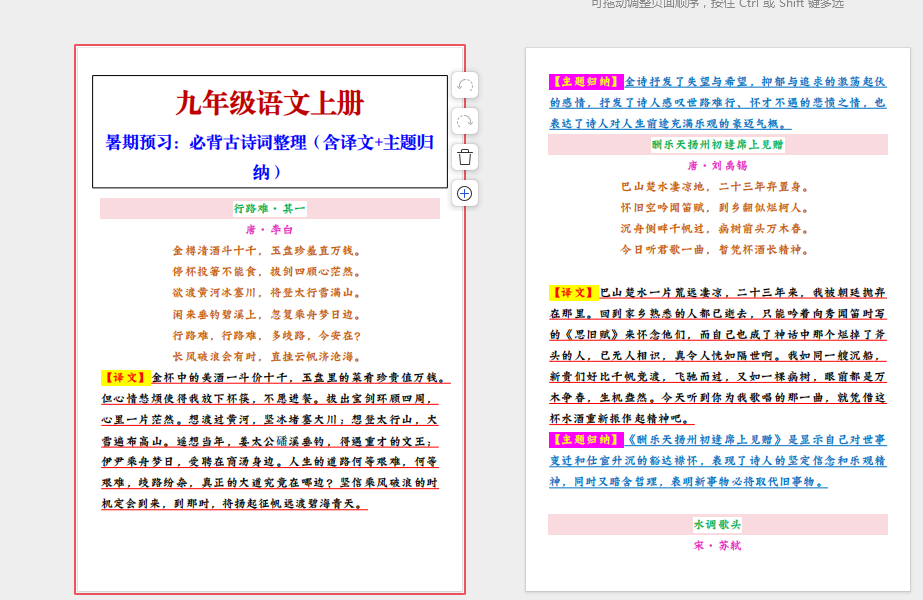Click the author line 唐·李白

click(x=269, y=229)
